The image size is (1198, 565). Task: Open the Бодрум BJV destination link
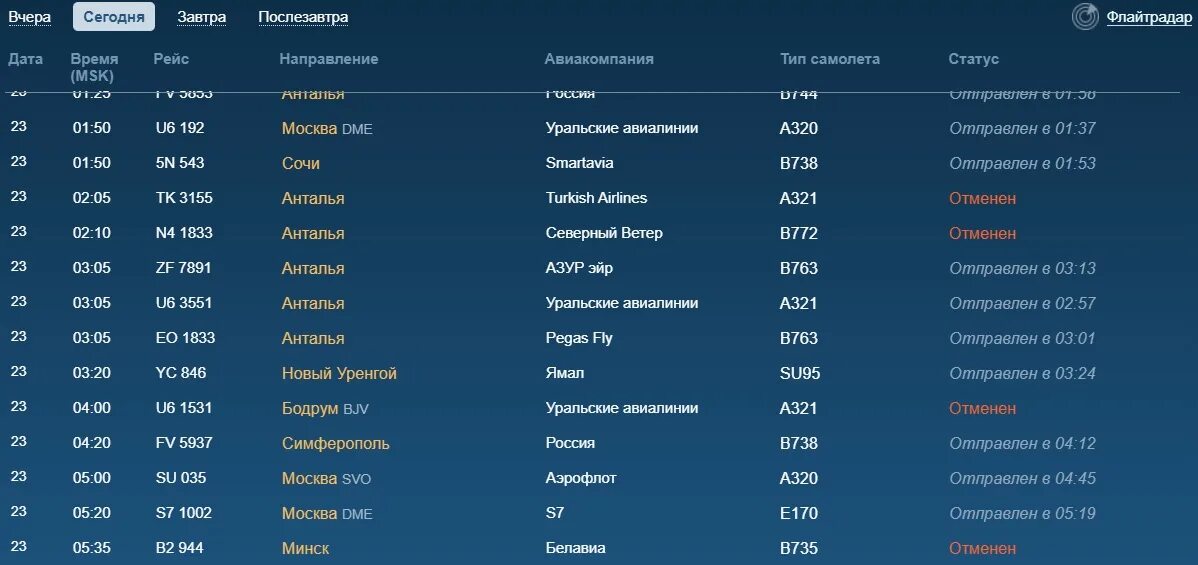coord(325,409)
